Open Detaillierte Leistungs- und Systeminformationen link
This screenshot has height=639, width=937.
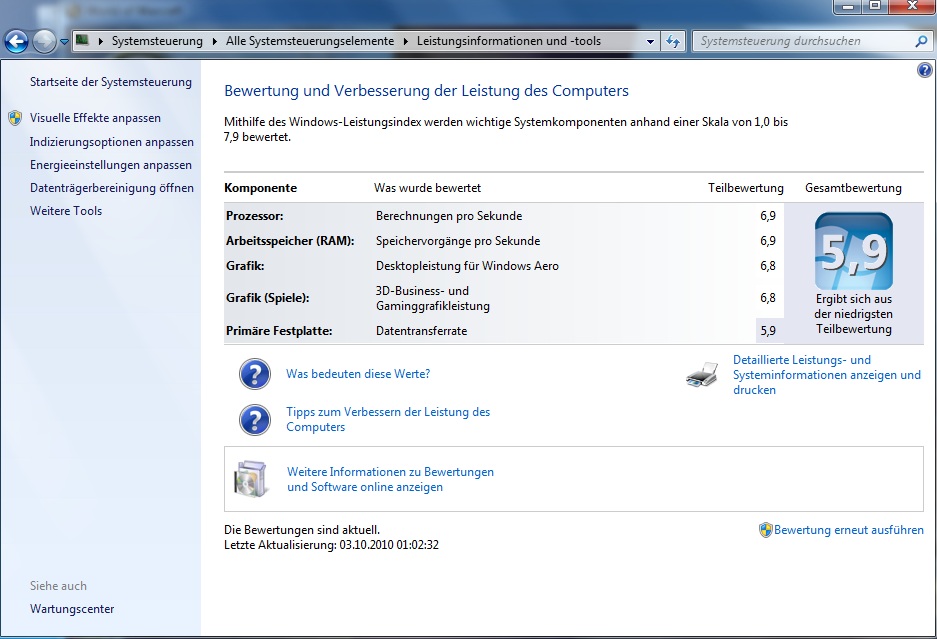[827, 375]
